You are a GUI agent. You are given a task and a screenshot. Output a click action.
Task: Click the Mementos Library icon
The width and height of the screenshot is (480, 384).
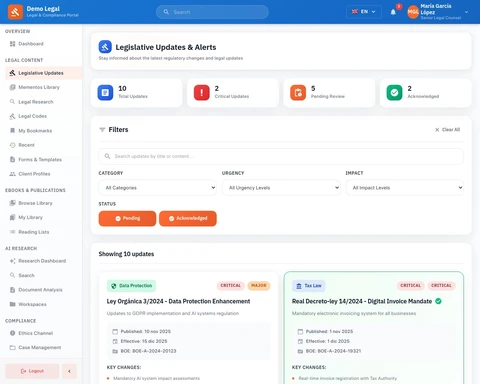(13, 87)
